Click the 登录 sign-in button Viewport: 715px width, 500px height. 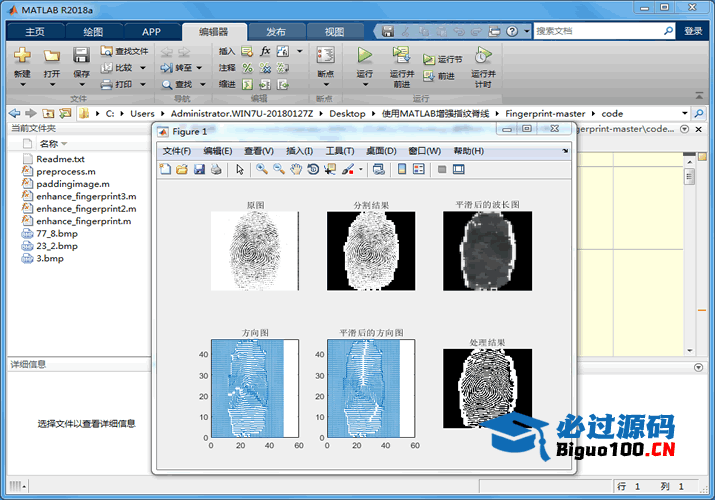coord(693,31)
